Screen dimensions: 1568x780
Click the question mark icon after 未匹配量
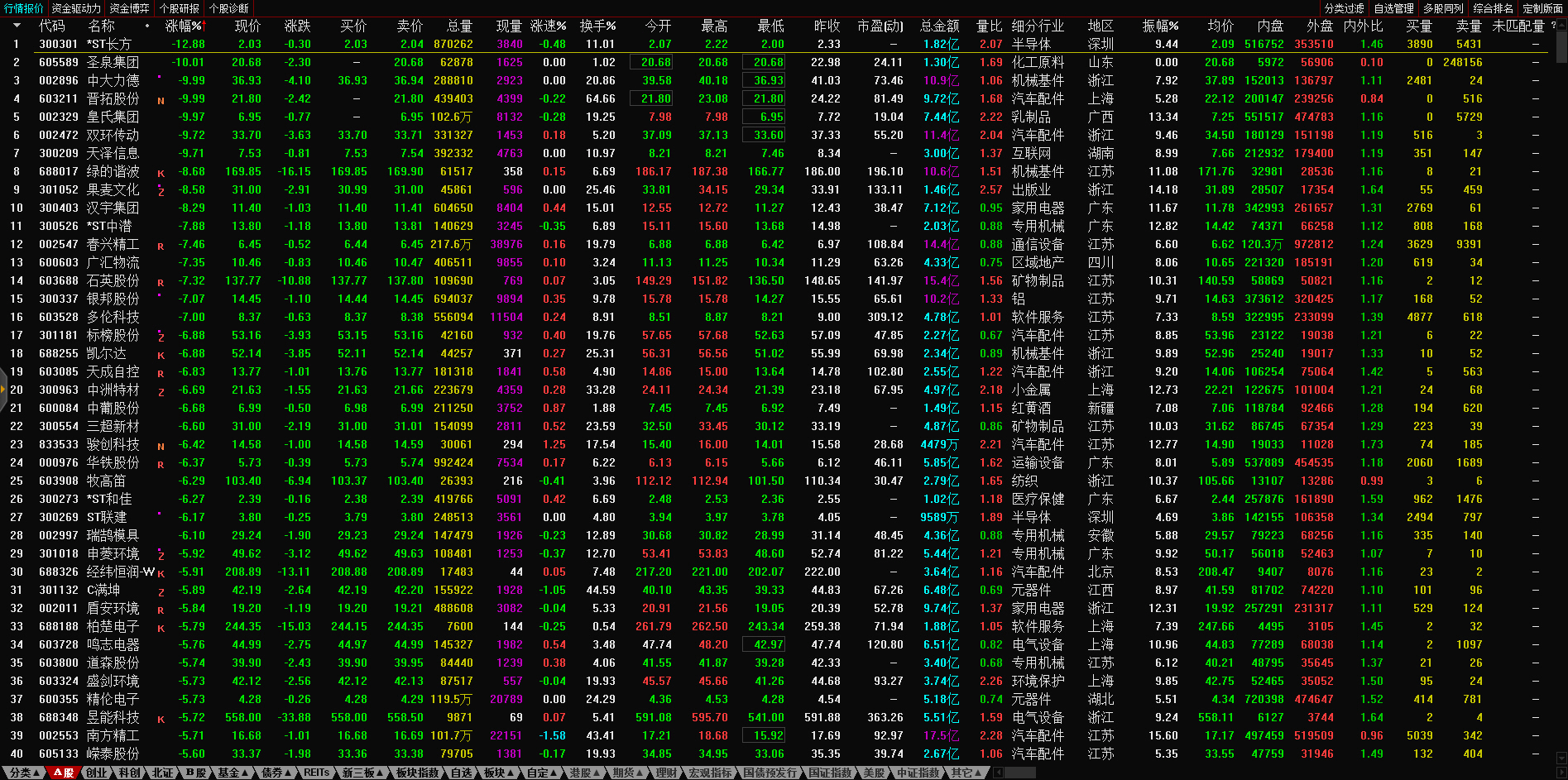click(x=1553, y=26)
